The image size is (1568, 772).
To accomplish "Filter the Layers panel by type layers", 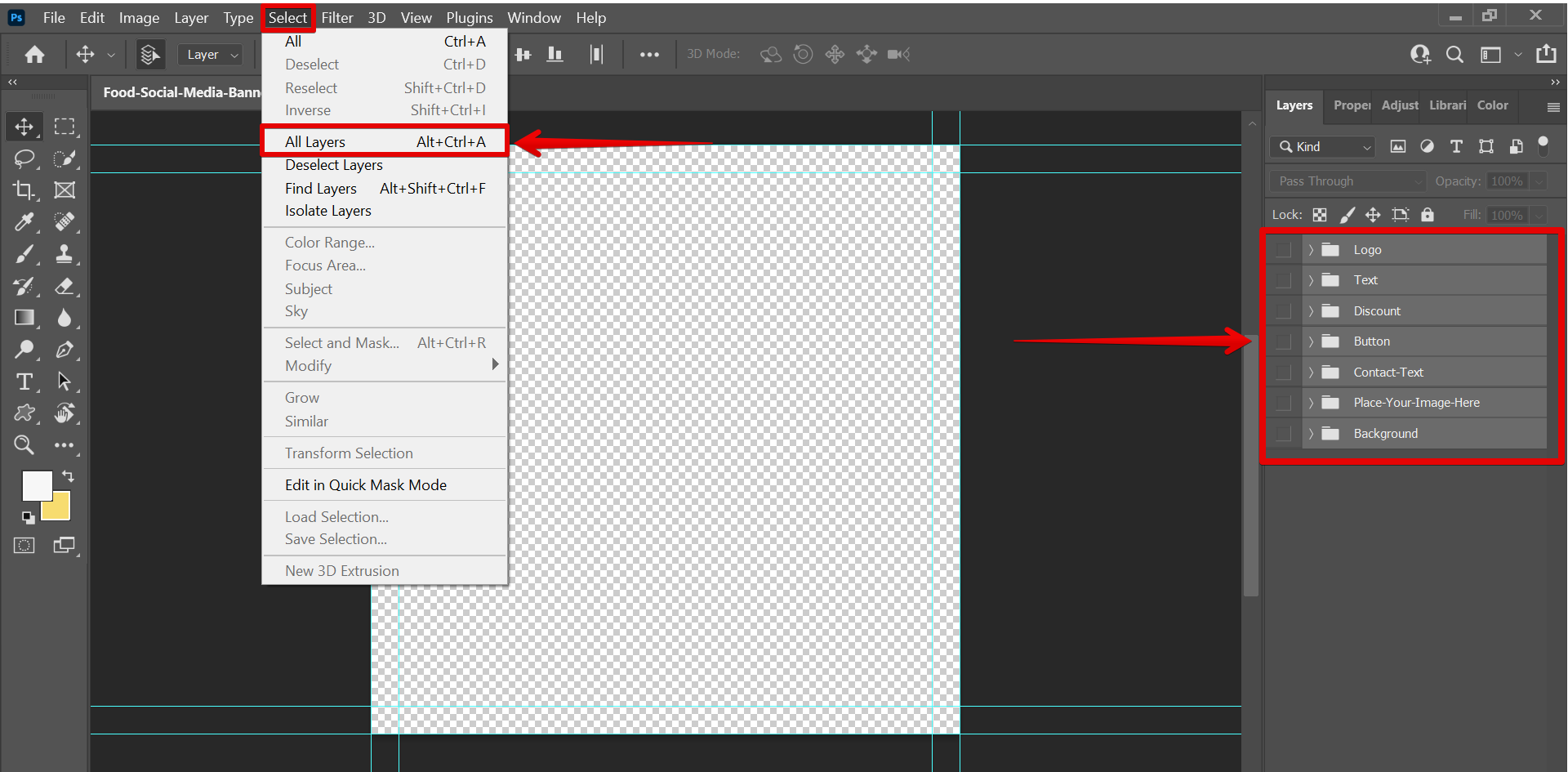I will click(x=1457, y=146).
